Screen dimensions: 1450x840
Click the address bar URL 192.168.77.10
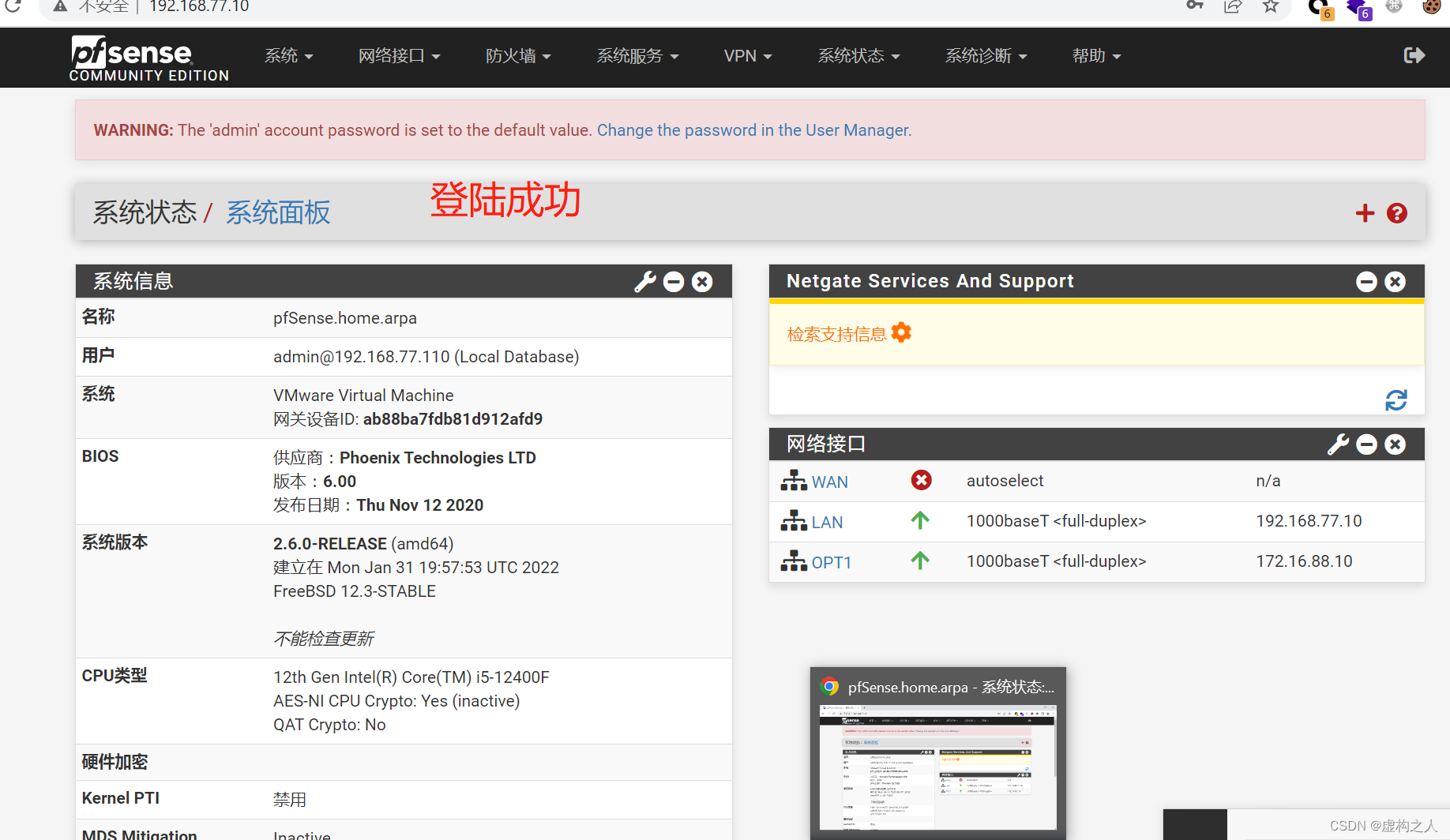point(199,6)
